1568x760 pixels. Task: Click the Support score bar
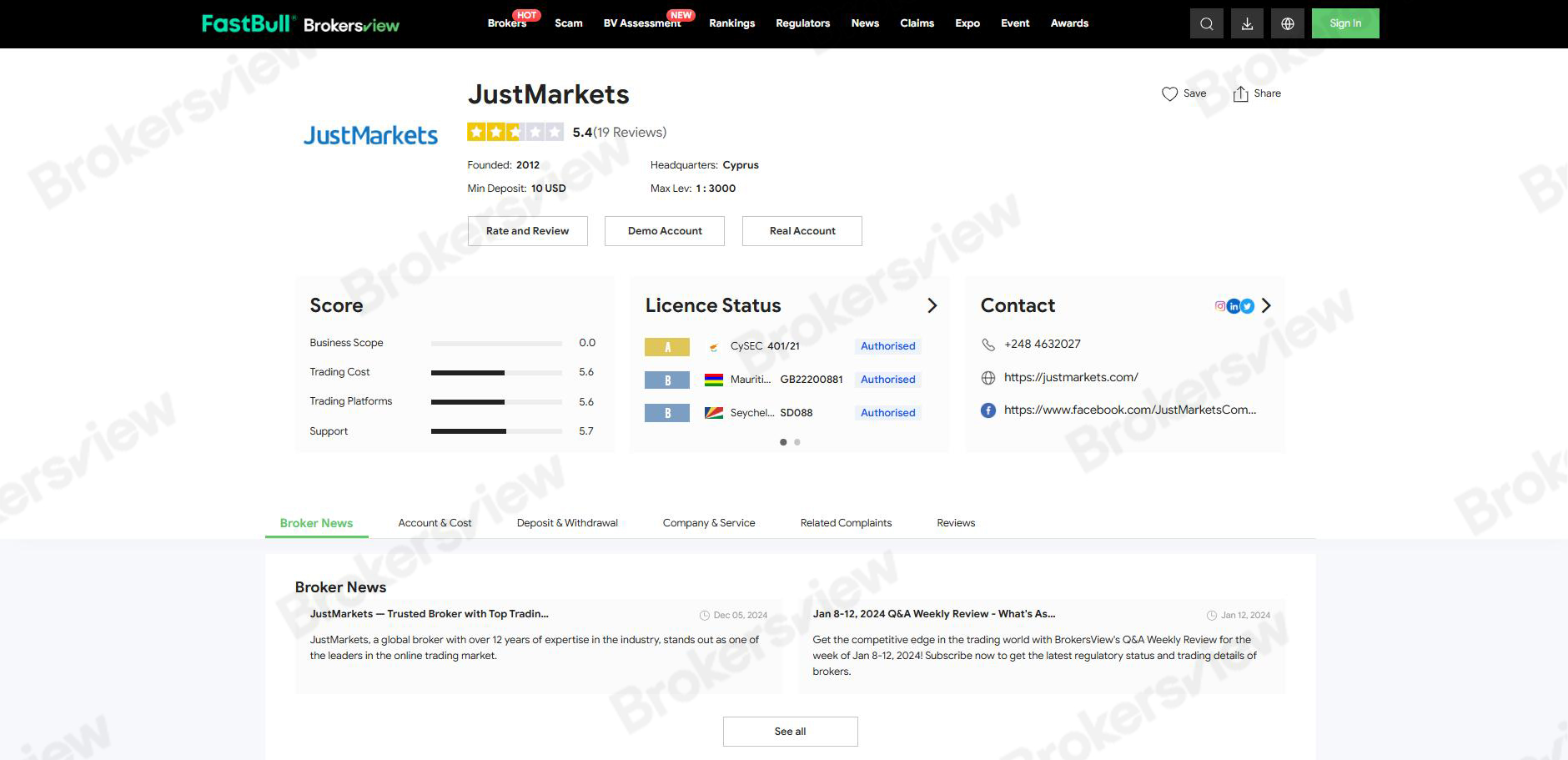click(x=496, y=431)
